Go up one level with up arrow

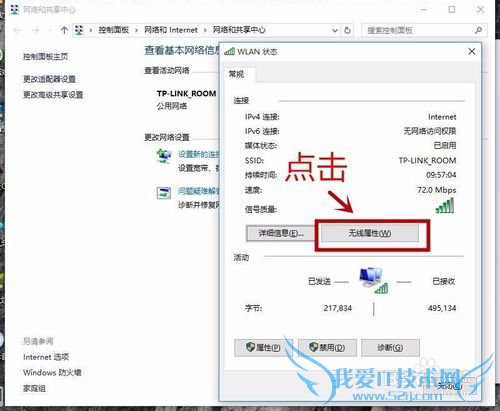coord(64,30)
